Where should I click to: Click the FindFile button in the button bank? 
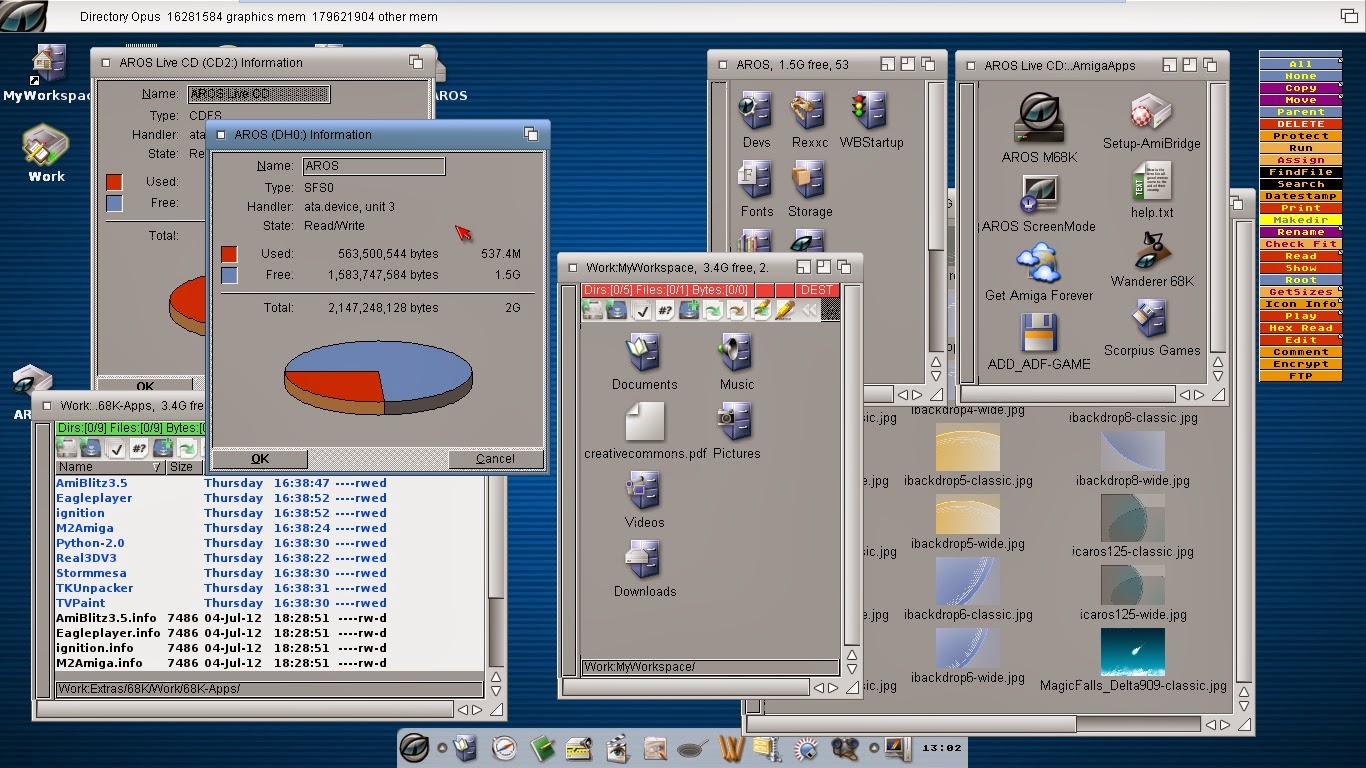tap(1300, 172)
